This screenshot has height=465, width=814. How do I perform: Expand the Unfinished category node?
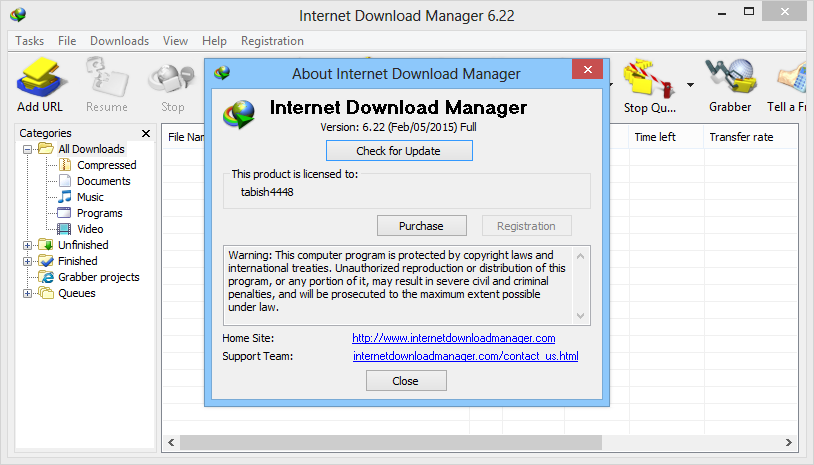(x=28, y=245)
